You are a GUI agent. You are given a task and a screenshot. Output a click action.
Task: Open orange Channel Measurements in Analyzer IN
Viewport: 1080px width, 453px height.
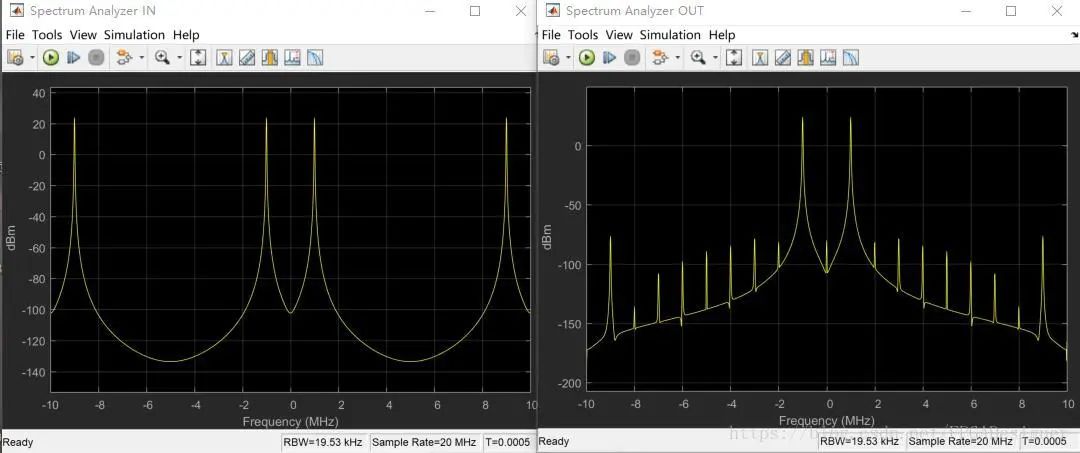point(269,58)
